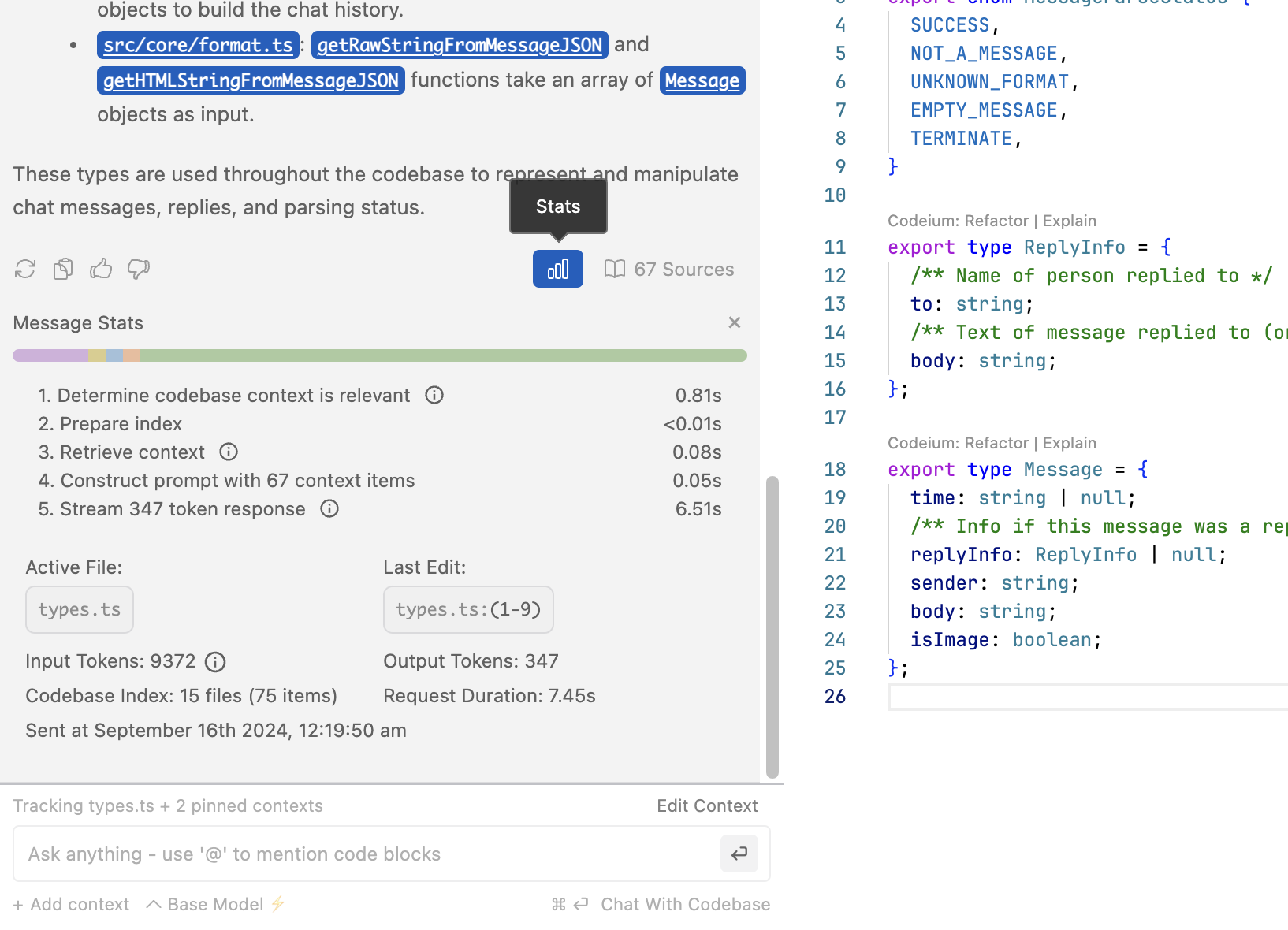Click "Tracking types.ts + 2 pinned contexts"
Screen dimensions: 1288x930
coord(168,805)
